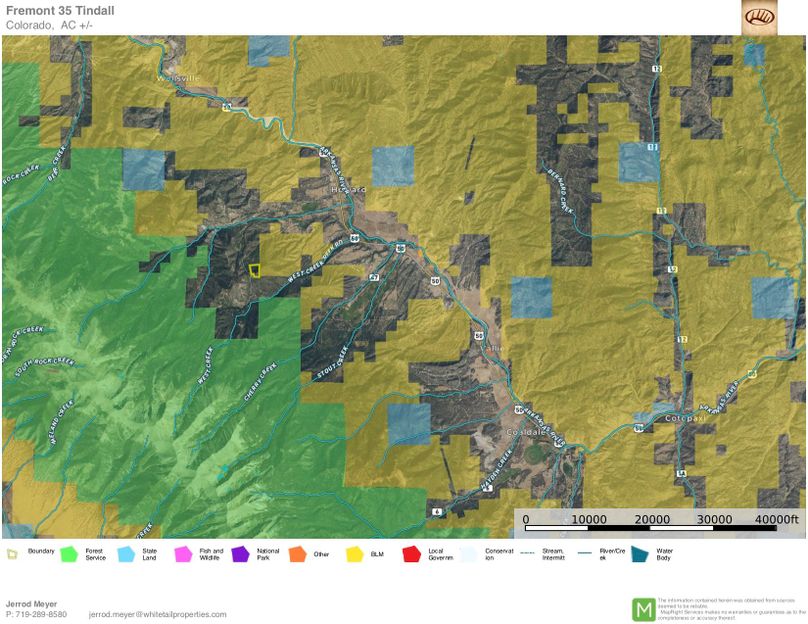Select the blue State Land legend swatch
808x624 pixels.
coord(126,553)
